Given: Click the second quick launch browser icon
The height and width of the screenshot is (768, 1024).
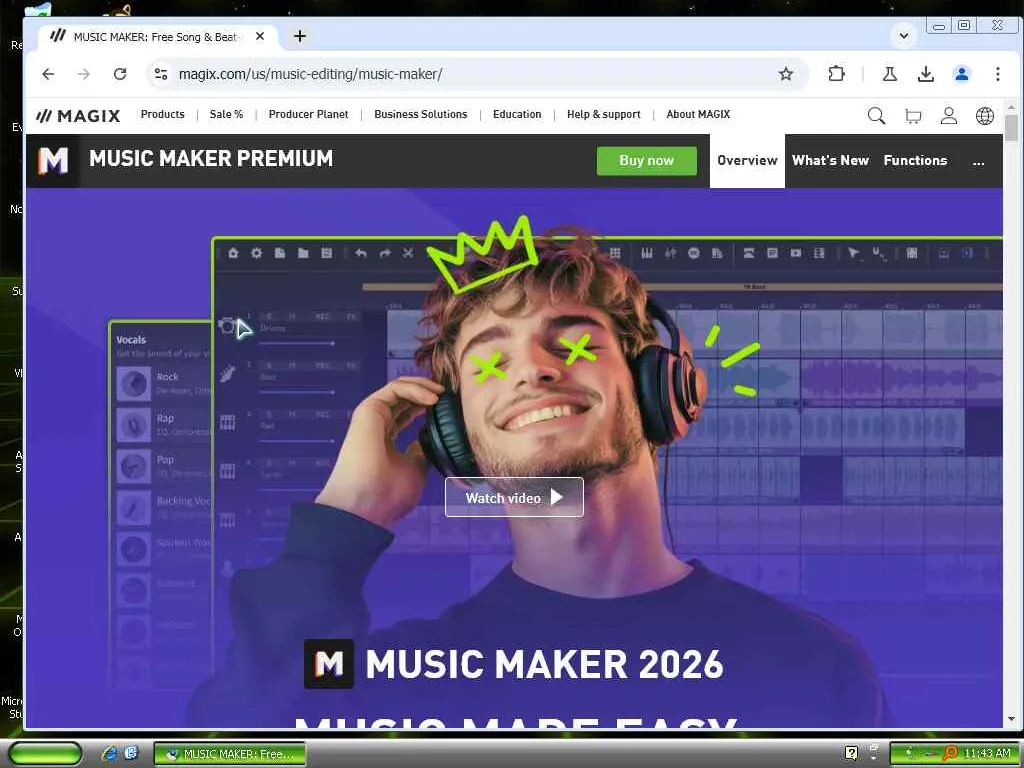Looking at the screenshot, I should [131, 754].
